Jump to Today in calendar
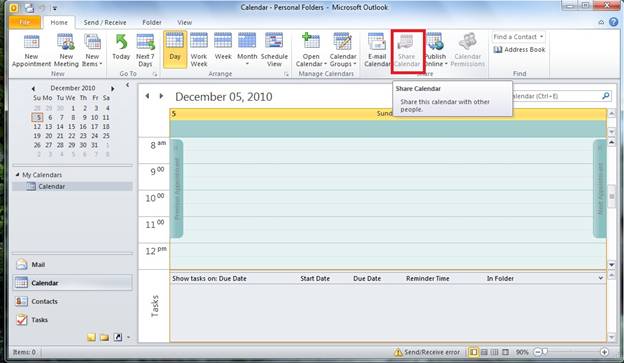Image resolution: width=624 pixels, height=363 pixels. [121, 48]
